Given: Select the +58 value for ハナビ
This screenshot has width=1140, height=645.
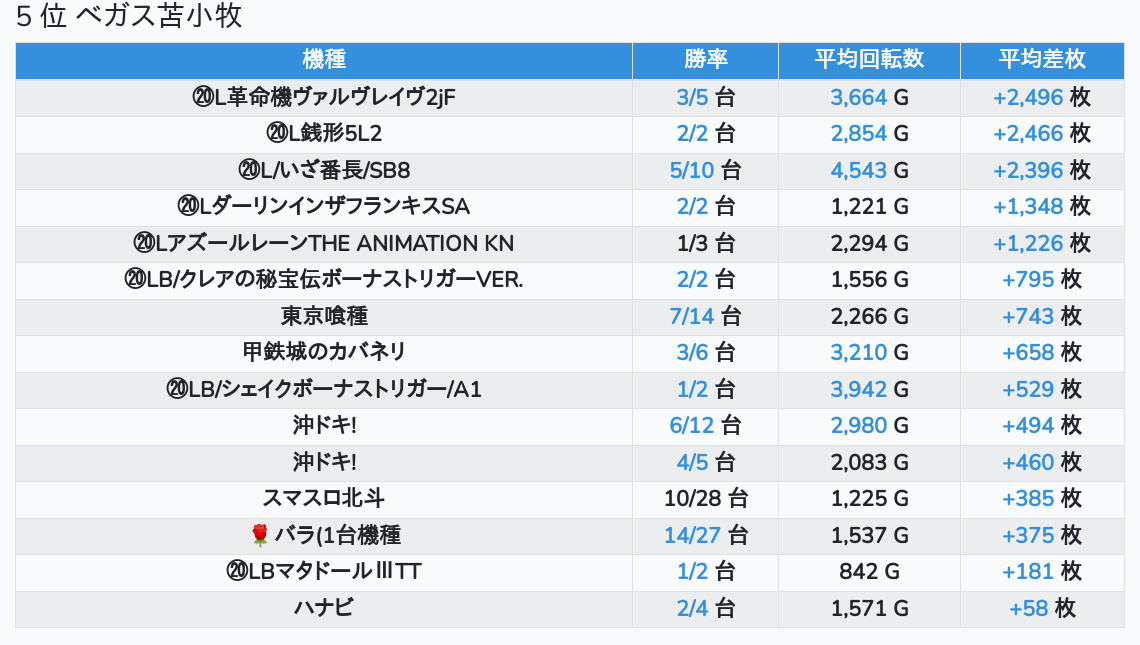Looking at the screenshot, I should pos(1028,609).
